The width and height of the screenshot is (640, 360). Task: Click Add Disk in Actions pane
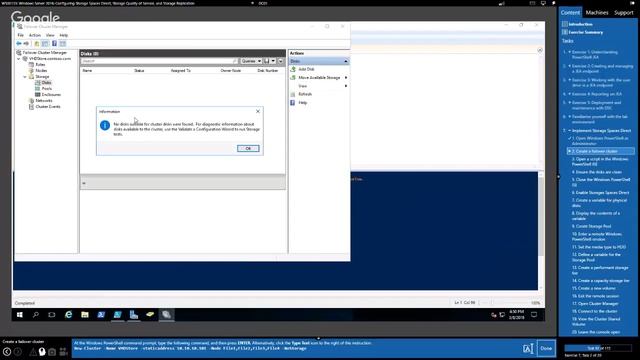point(306,69)
